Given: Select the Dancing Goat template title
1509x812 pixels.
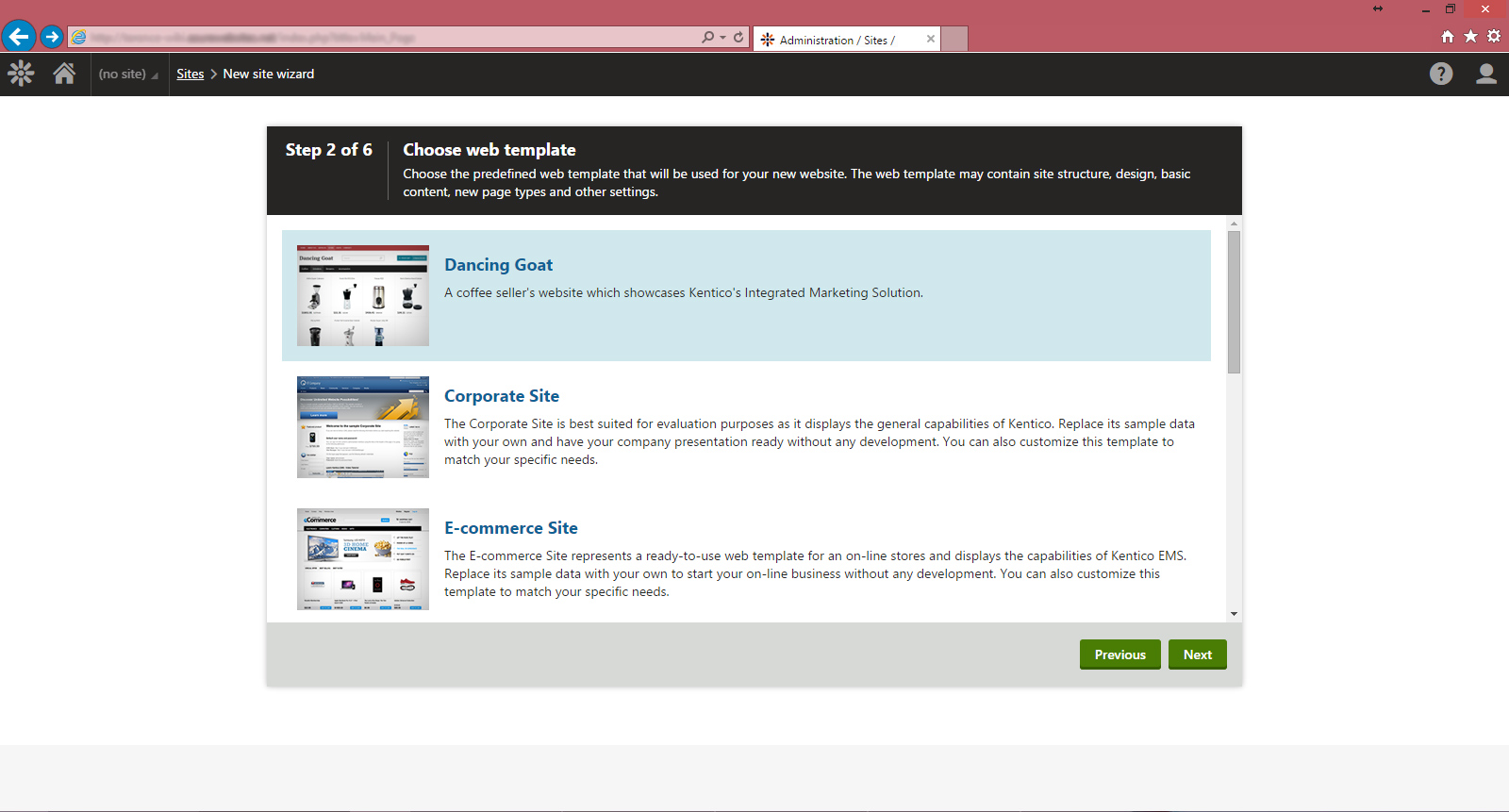Looking at the screenshot, I should coord(499,265).
